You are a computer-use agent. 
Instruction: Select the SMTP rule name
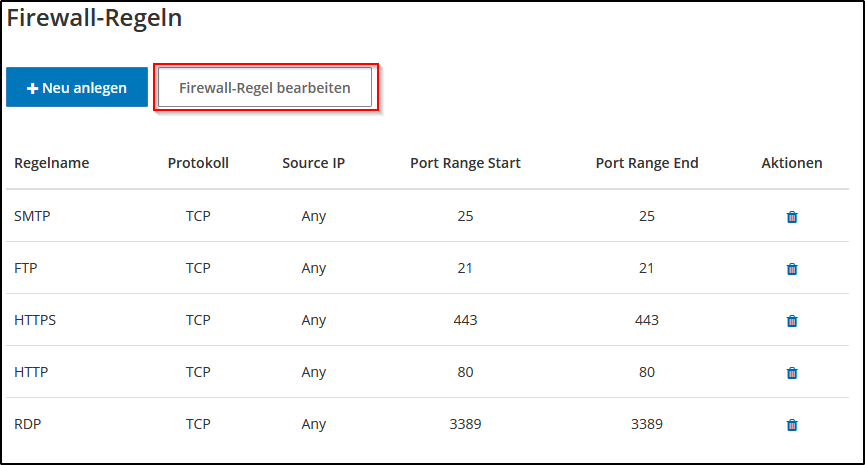[33, 216]
